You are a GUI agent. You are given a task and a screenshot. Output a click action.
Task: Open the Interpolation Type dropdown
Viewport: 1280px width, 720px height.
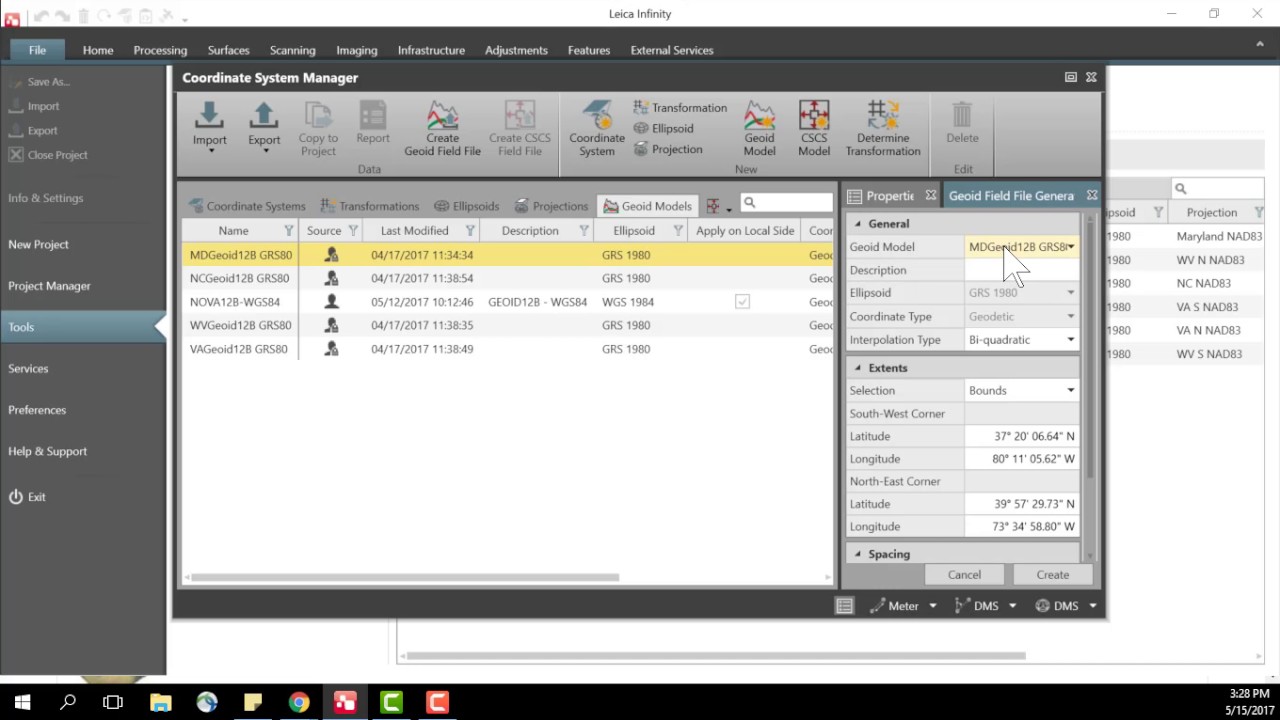[x=1070, y=340]
